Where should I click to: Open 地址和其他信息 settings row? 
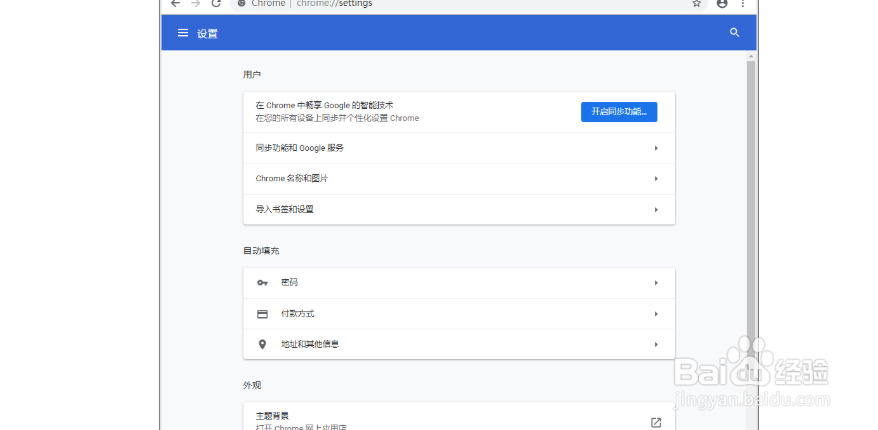[459, 344]
